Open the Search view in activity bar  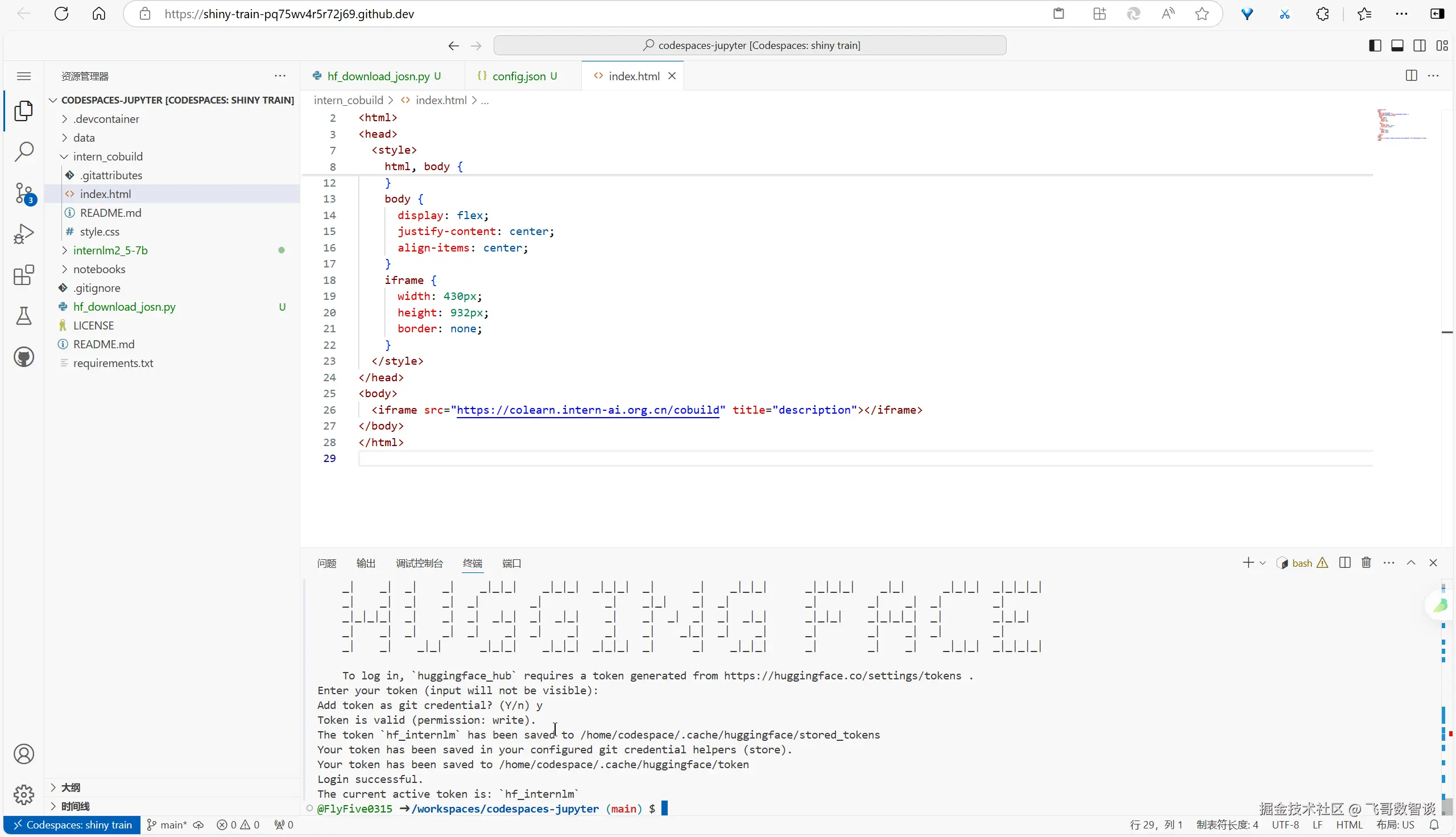tap(23, 152)
